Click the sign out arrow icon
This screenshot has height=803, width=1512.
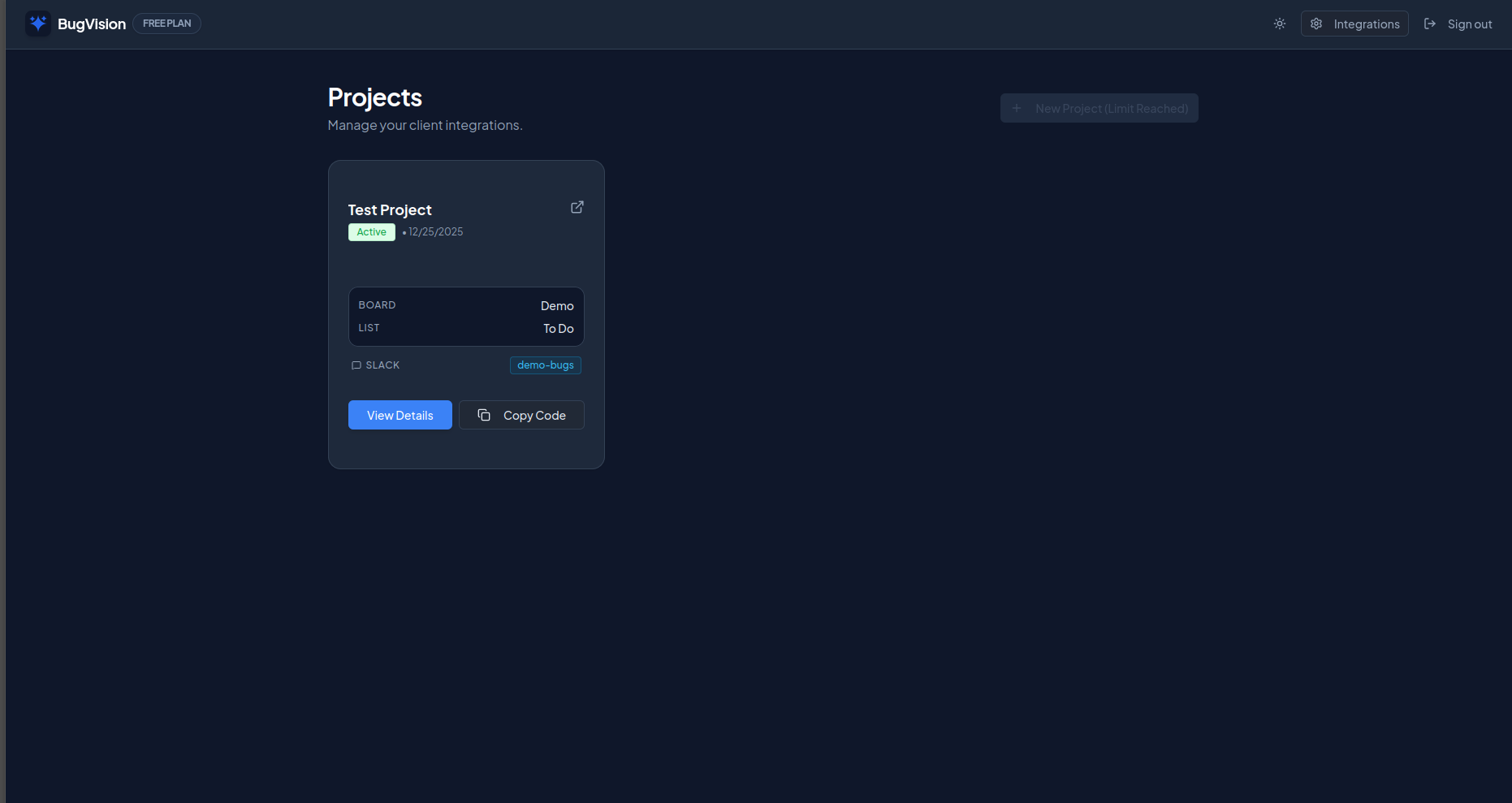point(1429,24)
